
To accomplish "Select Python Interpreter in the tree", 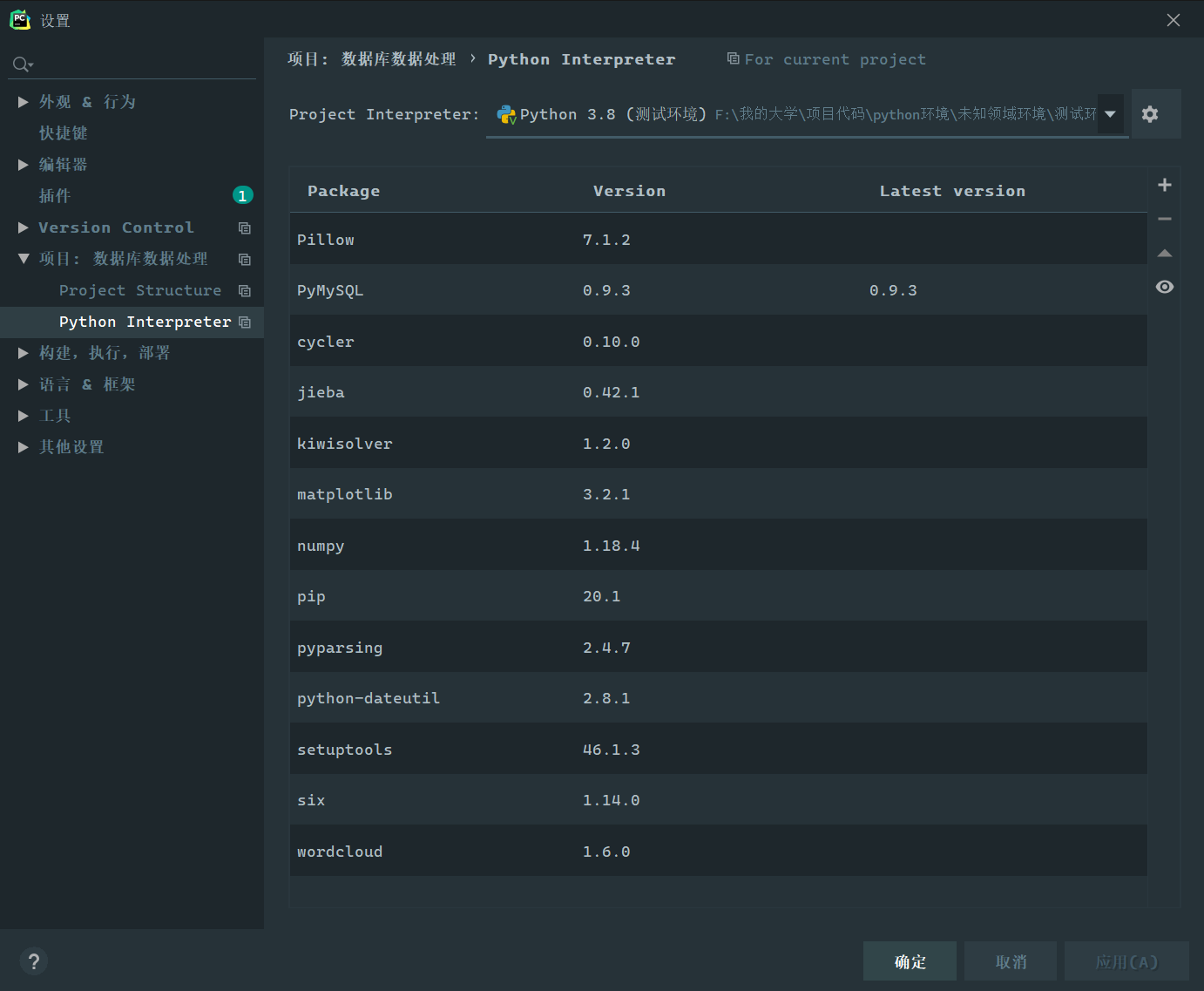I will click(145, 322).
